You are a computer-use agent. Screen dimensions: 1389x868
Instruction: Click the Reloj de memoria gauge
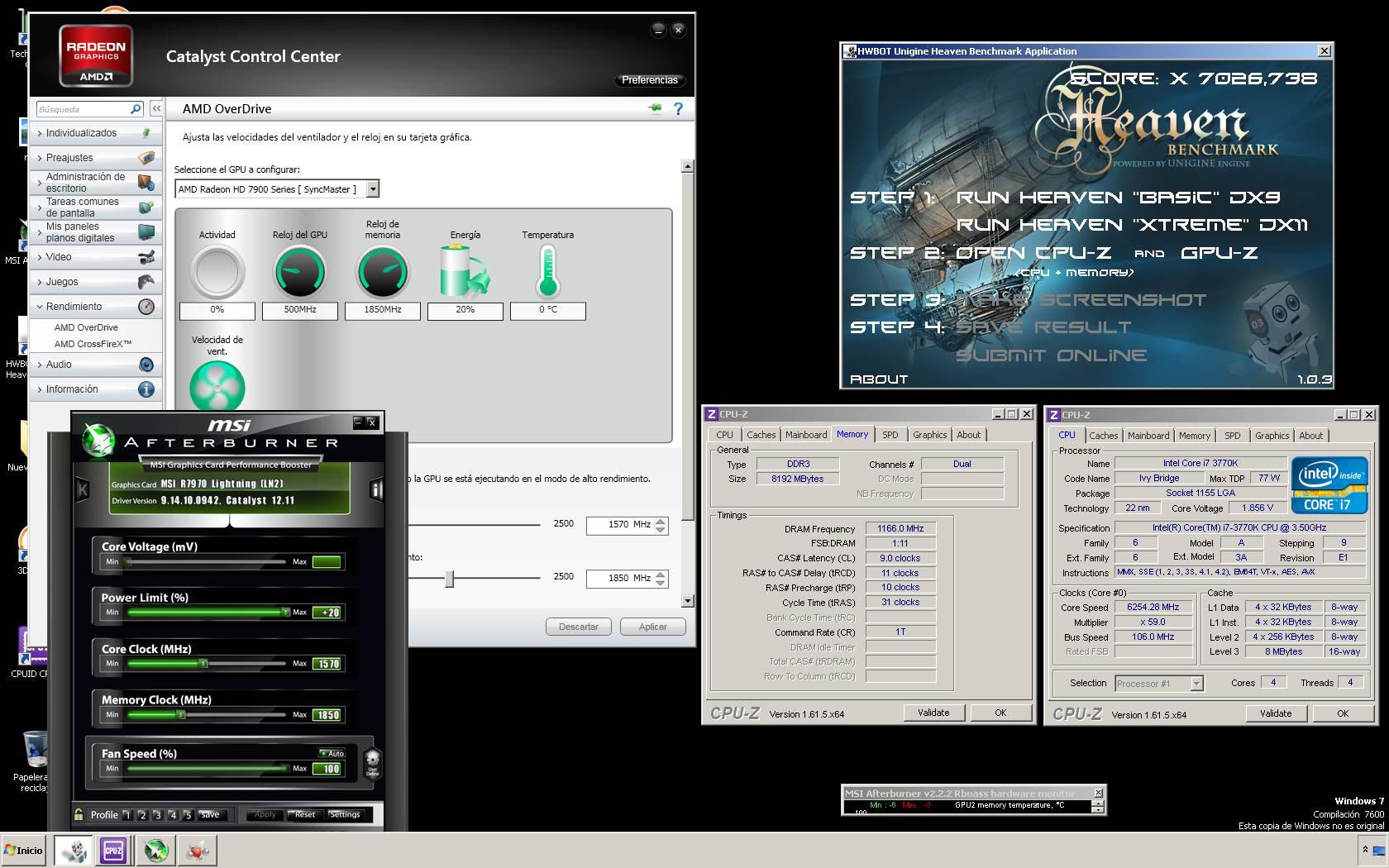click(383, 272)
